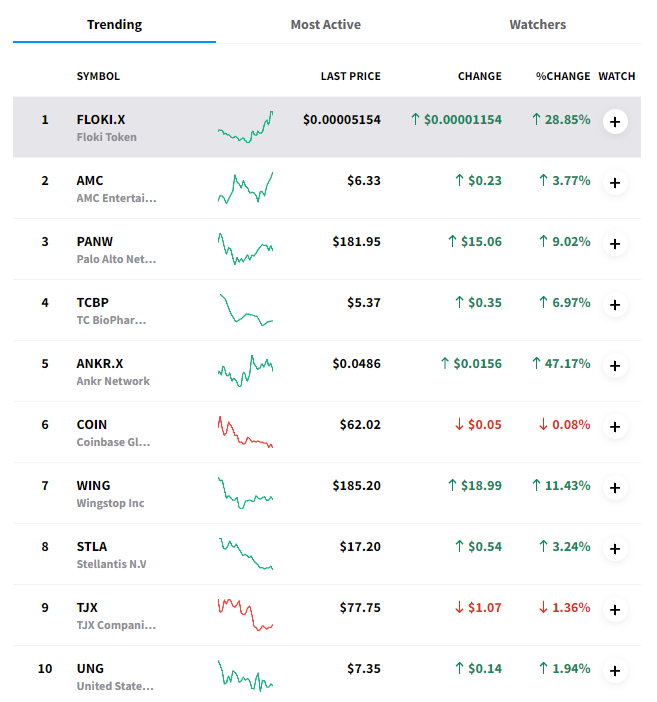657x702 pixels.
Task: Select the Ankr Network company name
Action: (113, 381)
